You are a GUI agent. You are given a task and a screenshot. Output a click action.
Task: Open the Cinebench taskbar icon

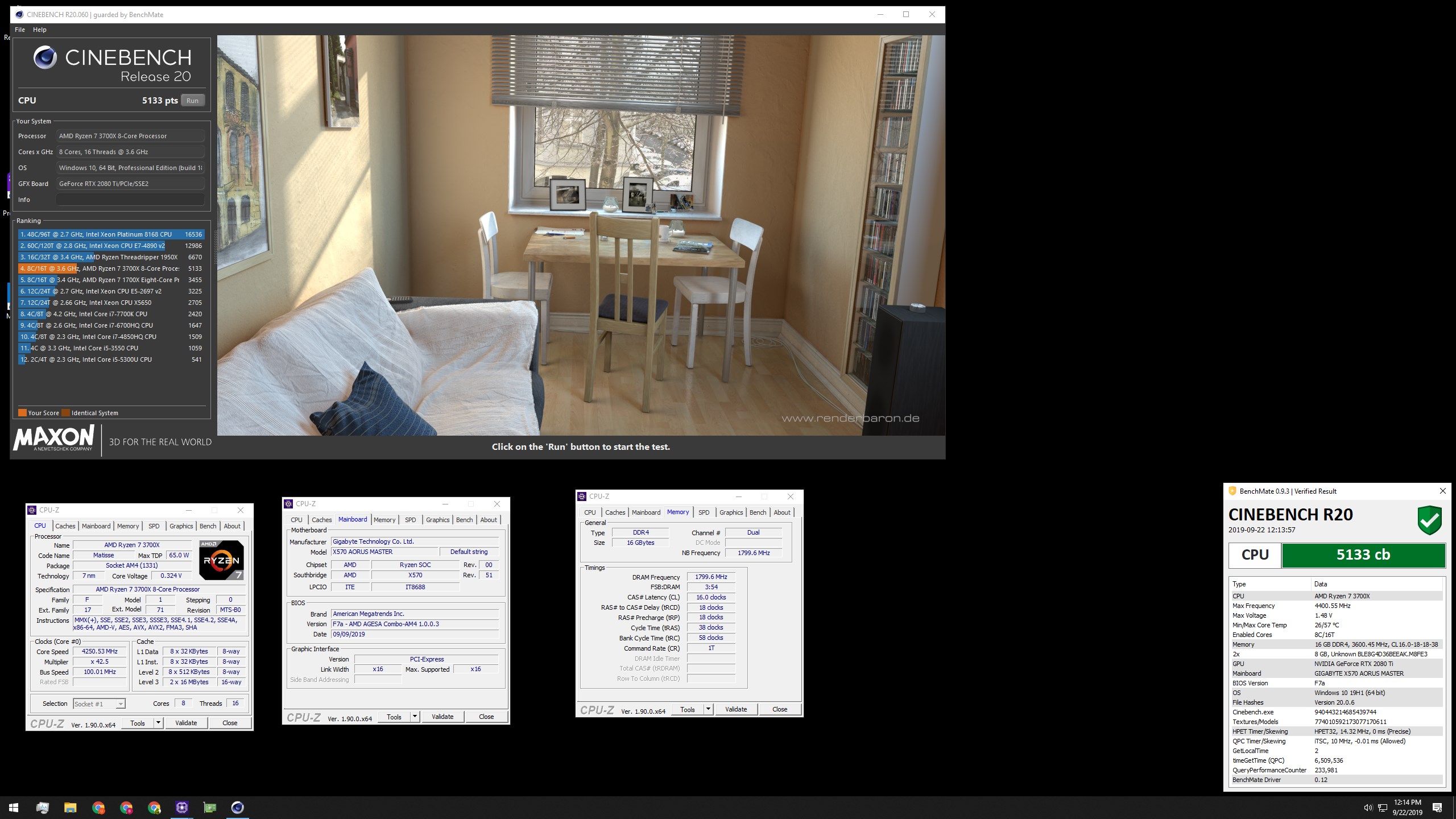pos(238,808)
